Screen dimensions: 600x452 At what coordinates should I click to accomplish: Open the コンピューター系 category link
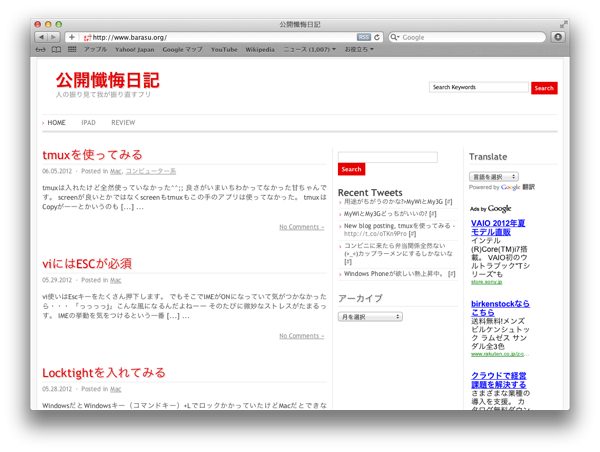pyautogui.click(x=151, y=171)
